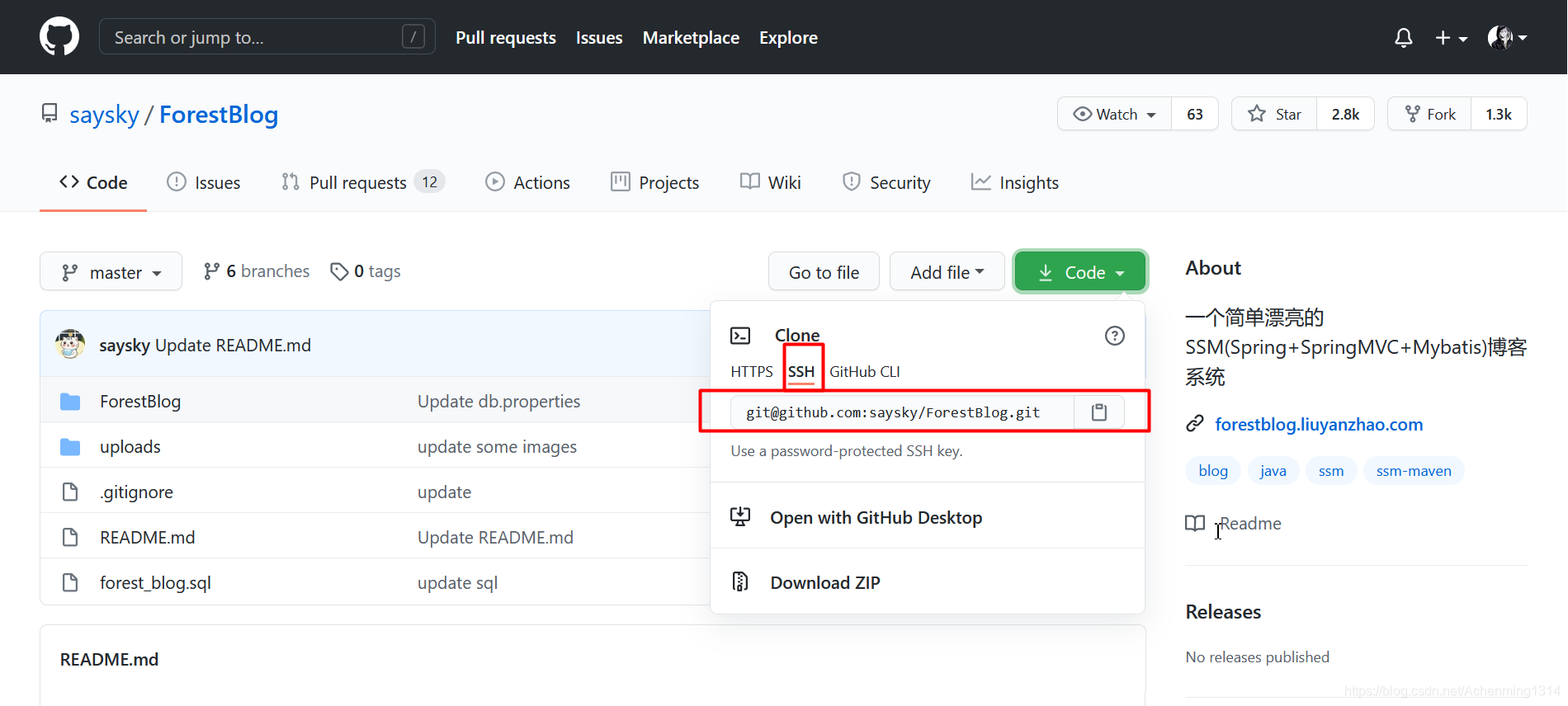View the 1.3k forks count
The width and height of the screenshot is (1568, 706).
(x=1499, y=114)
